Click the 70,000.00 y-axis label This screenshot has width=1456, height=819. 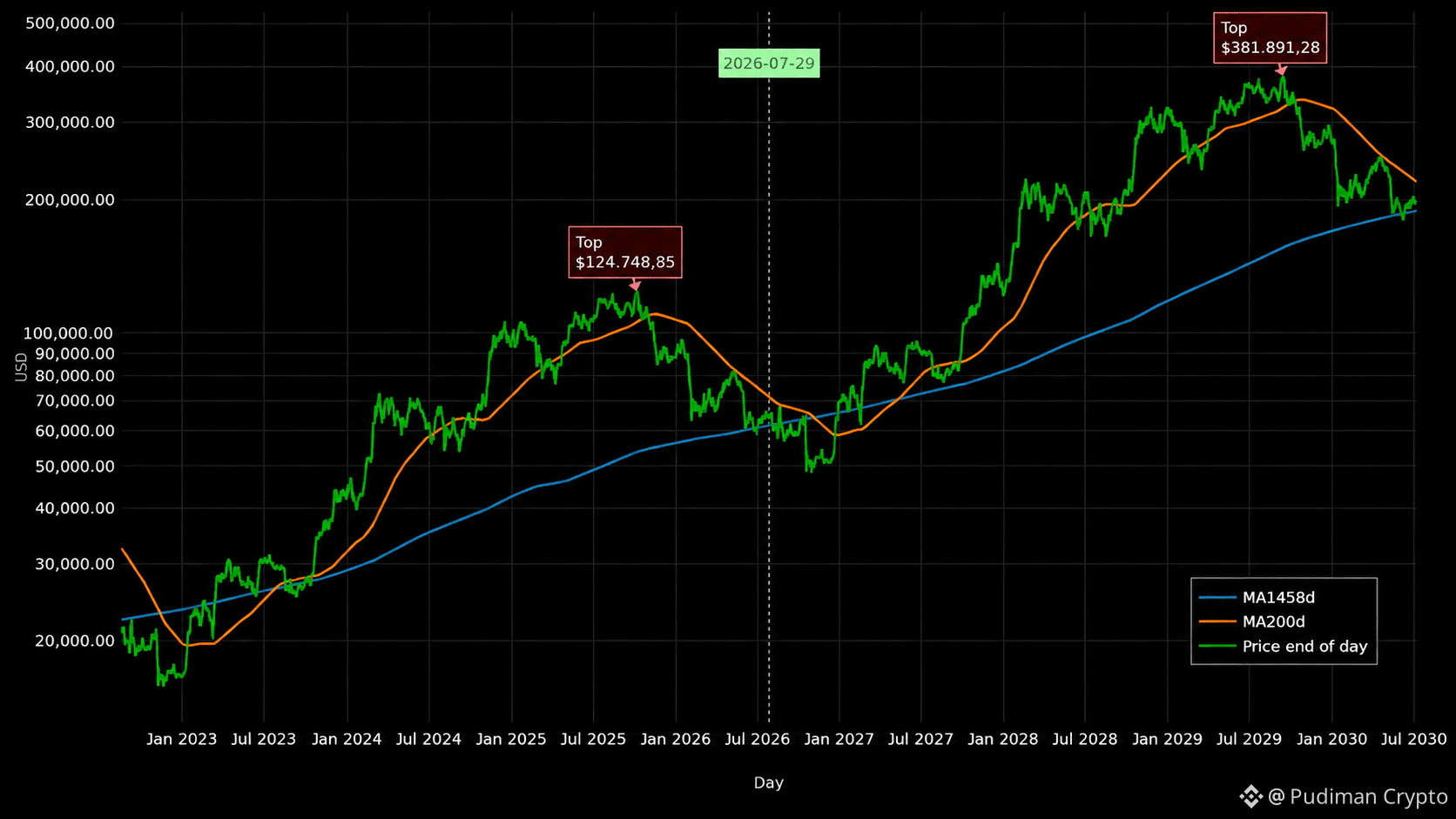tap(75, 400)
